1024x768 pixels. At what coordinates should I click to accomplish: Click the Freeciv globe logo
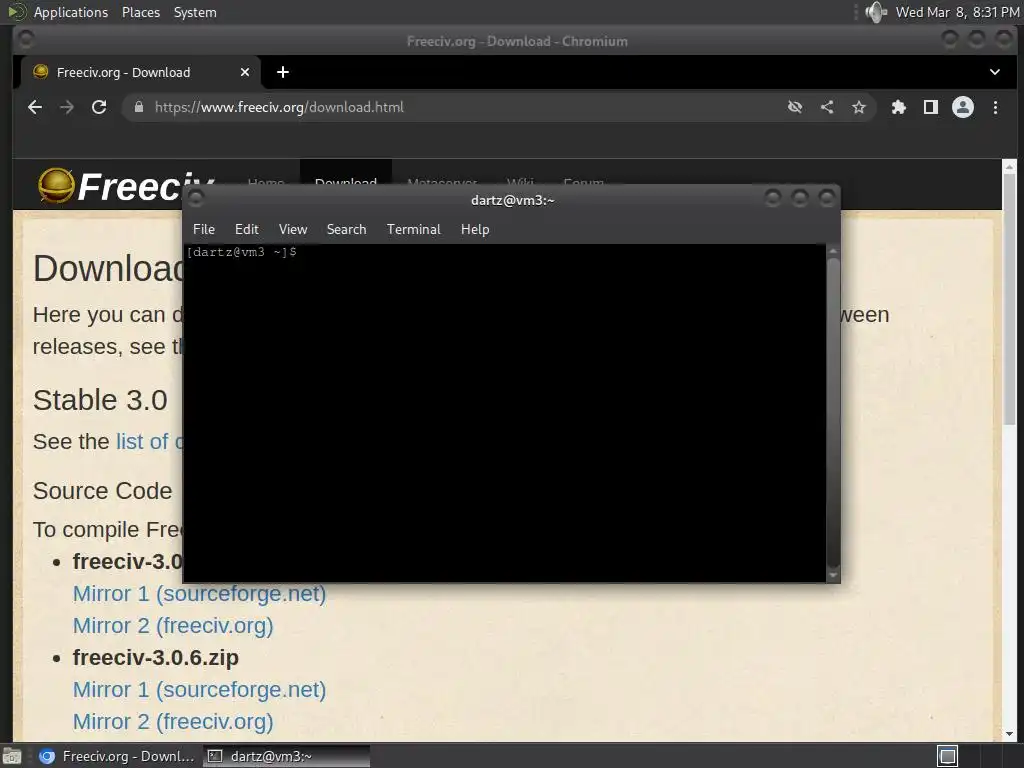click(x=56, y=185)
